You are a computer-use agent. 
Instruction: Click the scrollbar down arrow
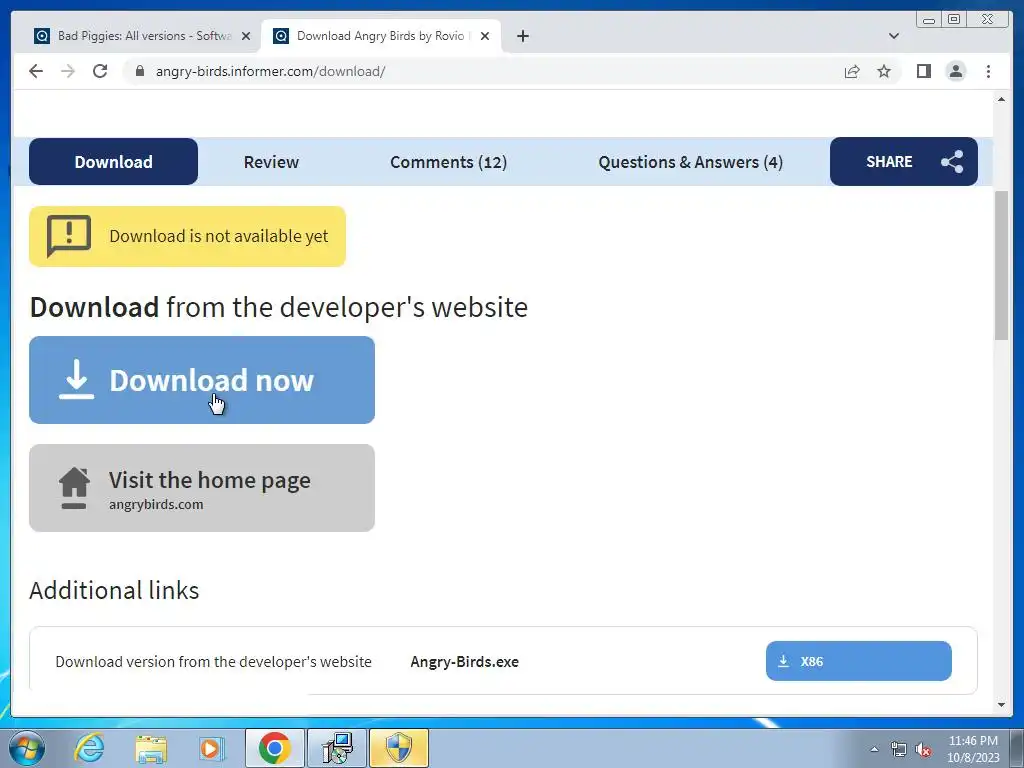click(1001, 705)
